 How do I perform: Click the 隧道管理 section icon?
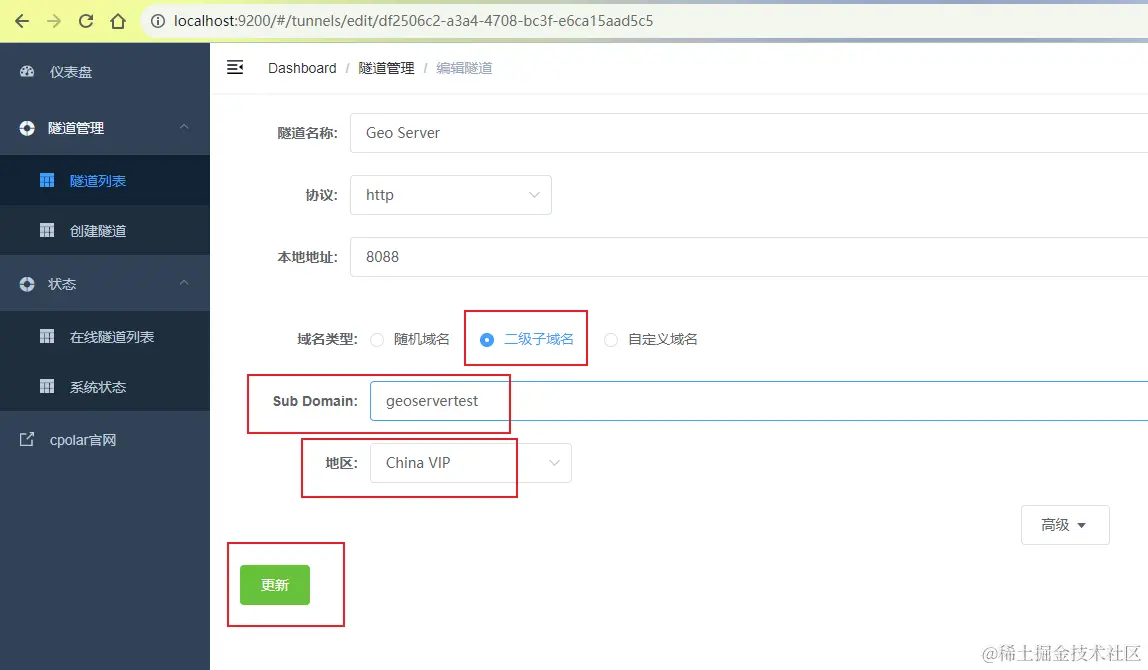pyautogui.click(x=27, y=128)
